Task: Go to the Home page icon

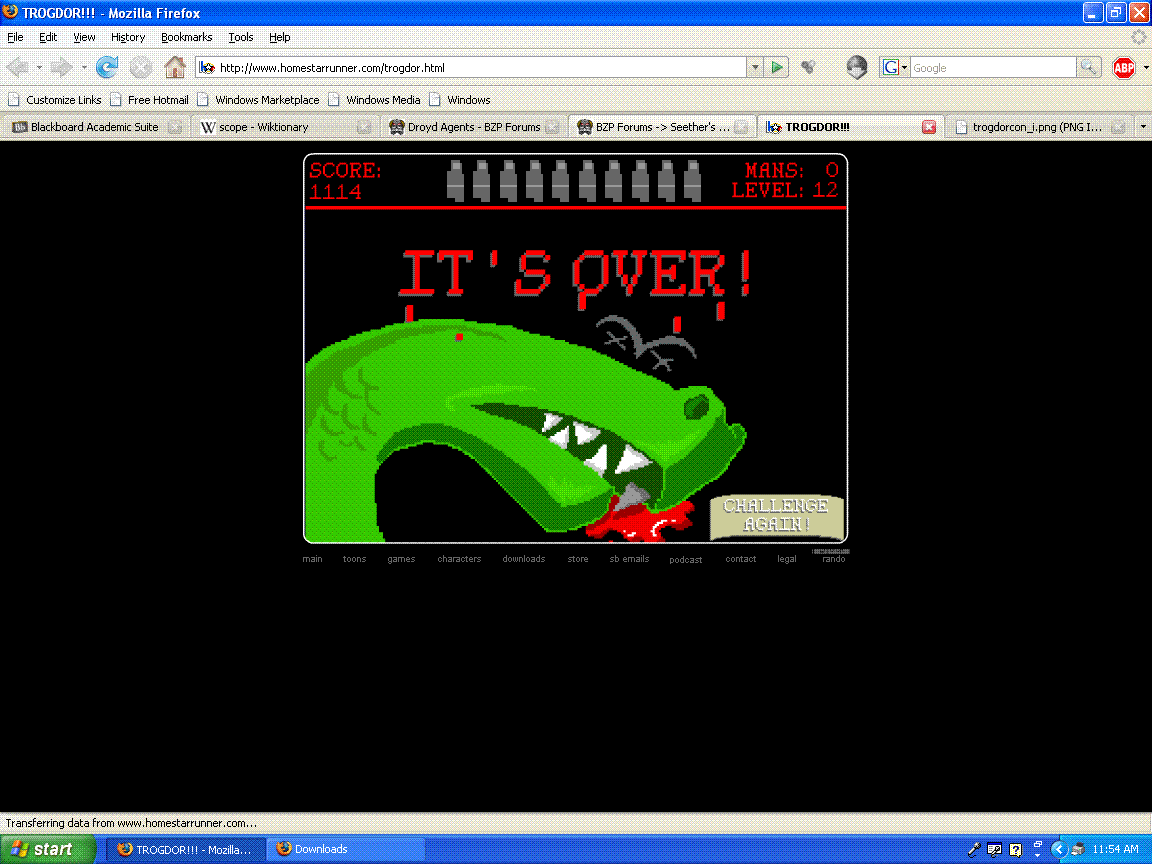Action: (175, 68)
